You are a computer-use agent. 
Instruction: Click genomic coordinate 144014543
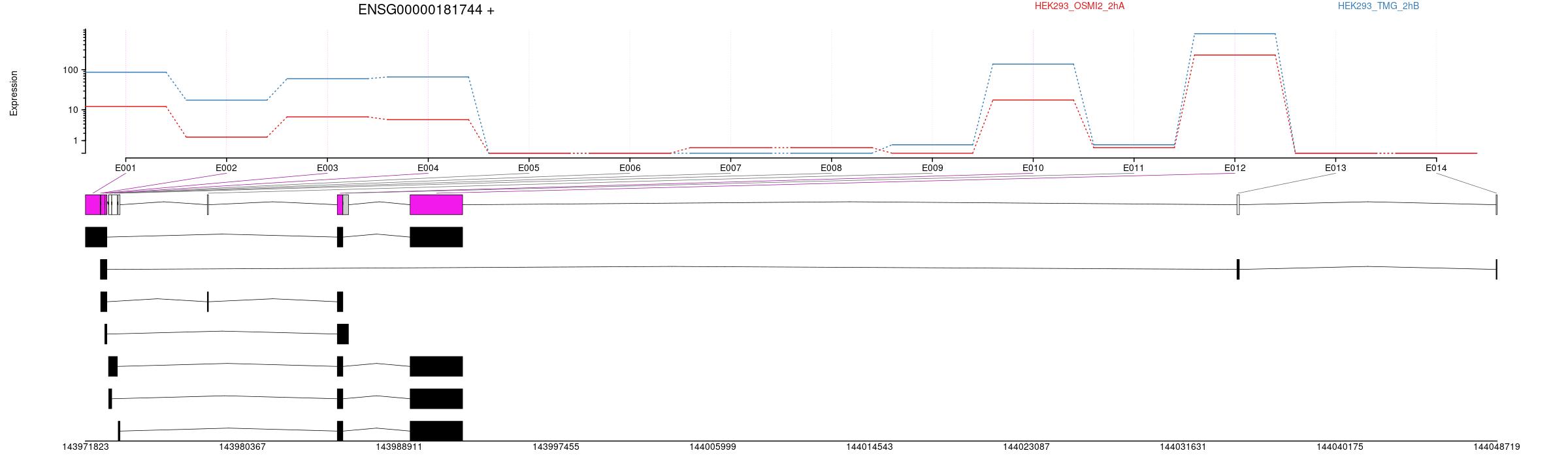(x=870, y=447)
